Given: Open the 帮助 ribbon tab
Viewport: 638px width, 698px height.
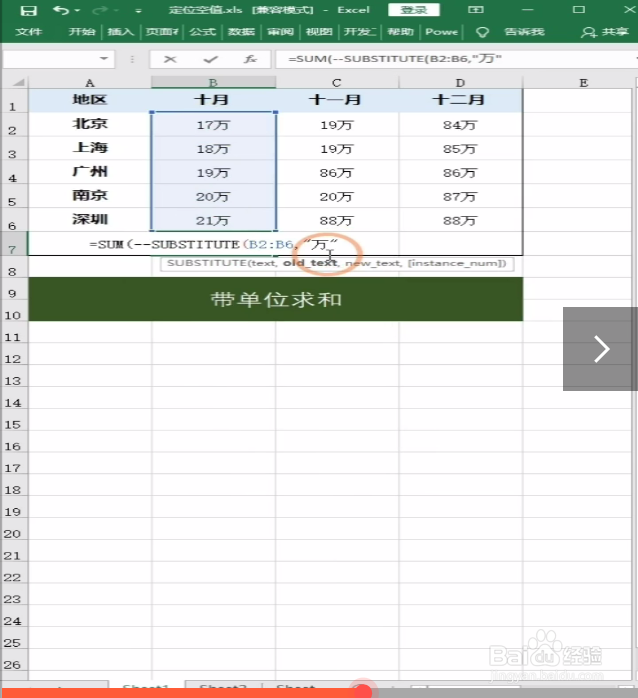Looking at the screenshot, I should [400, 32].
